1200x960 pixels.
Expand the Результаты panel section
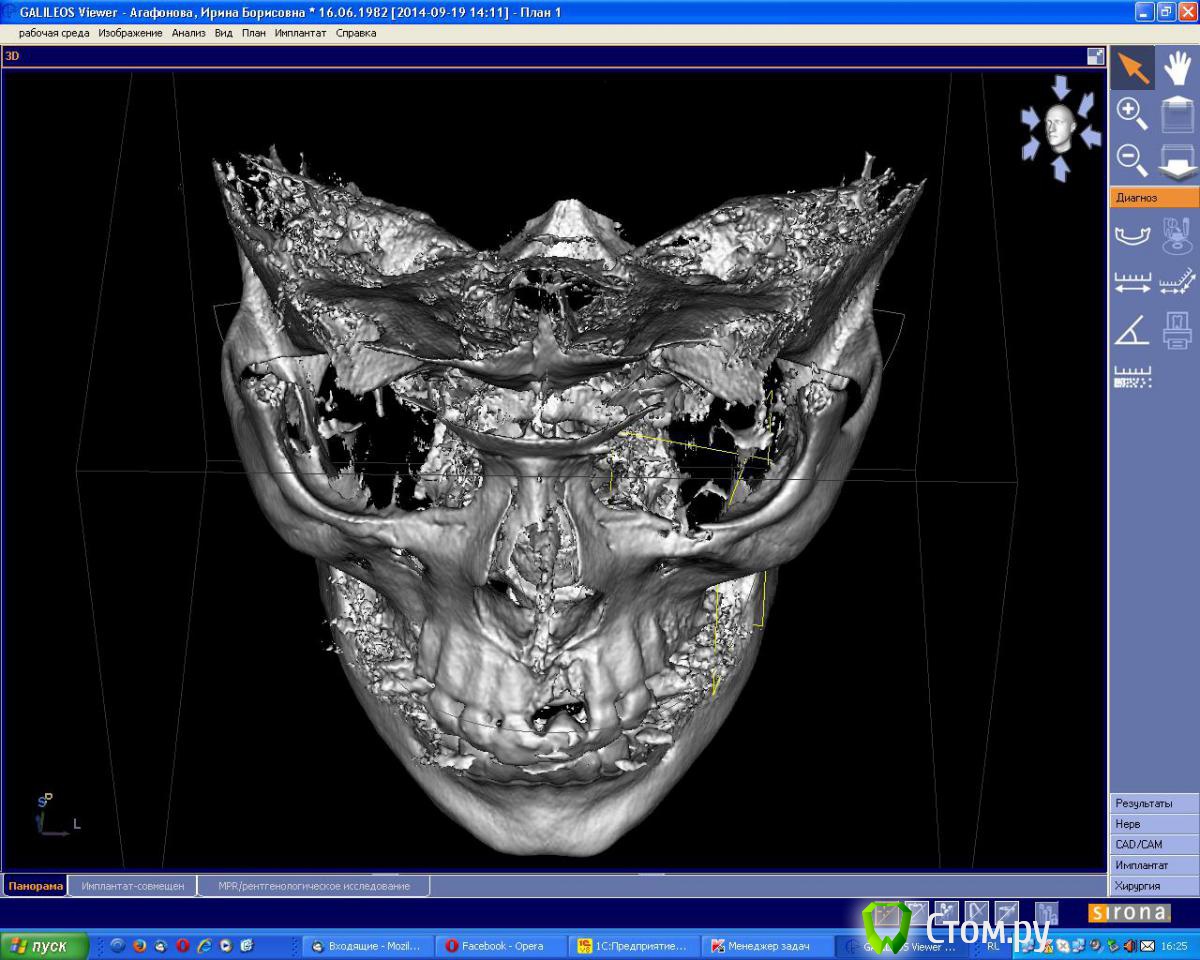pos(1154,803)
